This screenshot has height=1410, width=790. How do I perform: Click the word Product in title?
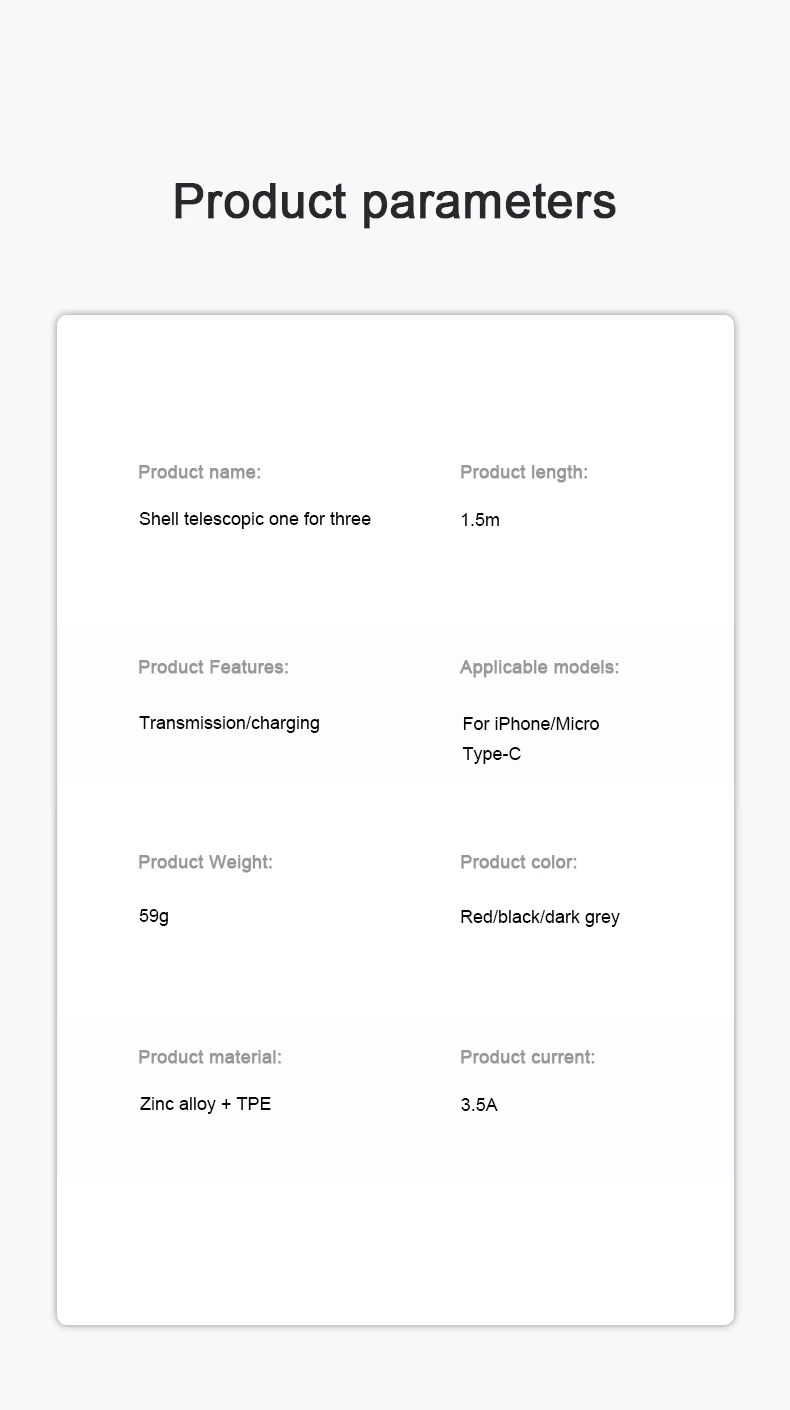(259, 200)
